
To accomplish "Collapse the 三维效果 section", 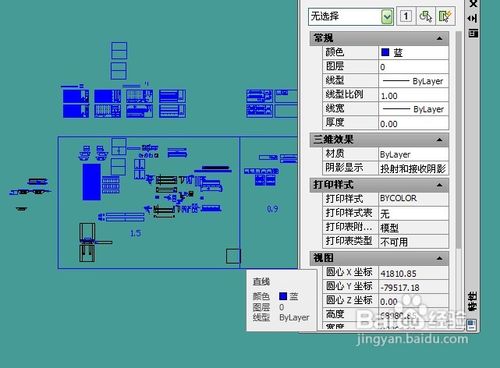I will point(440,140).
